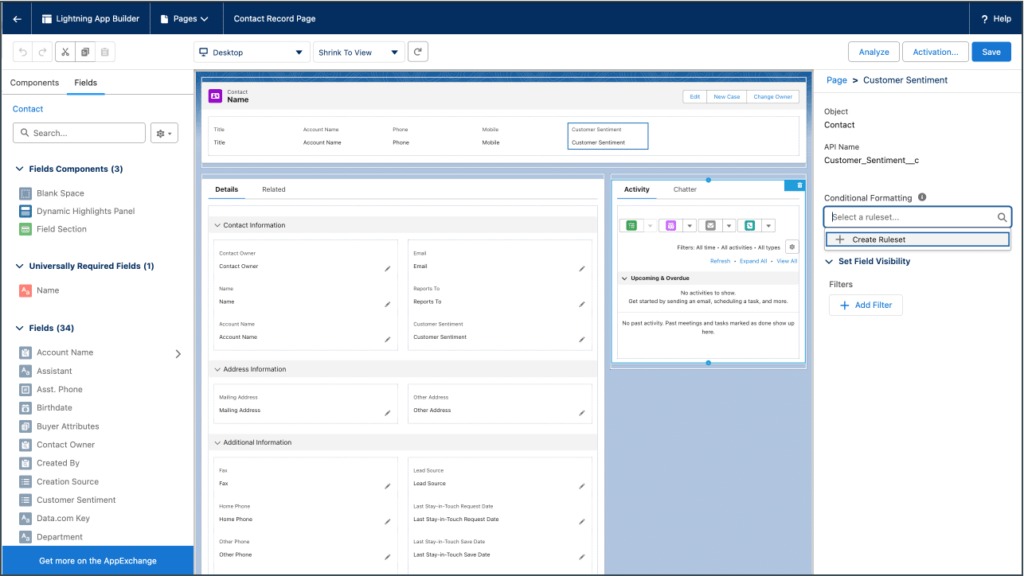
Task: Click the redo icon in the toolbar
Action: 42,52
